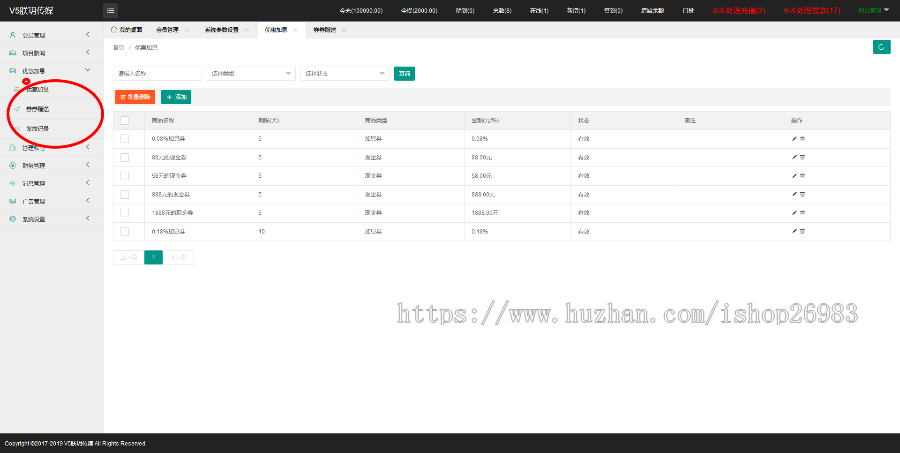900x453 pixels.
Task: Click the green refresh icon button
Action: (x=881, y=47)
